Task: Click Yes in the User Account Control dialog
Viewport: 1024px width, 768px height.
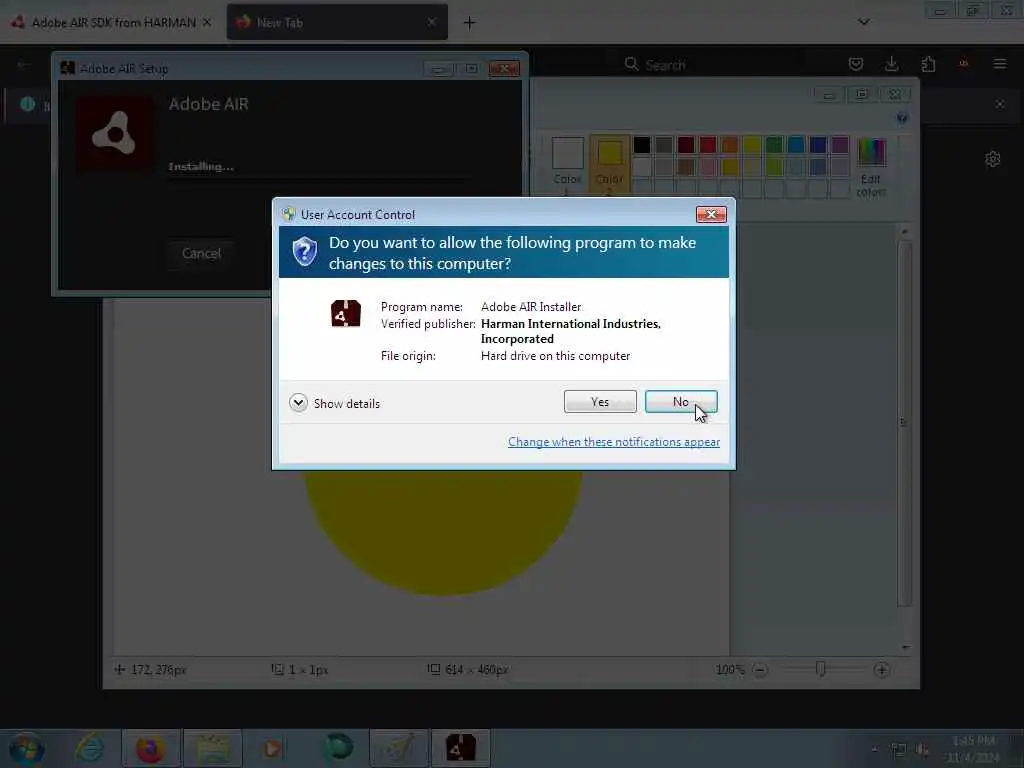Action: [600, 402]
